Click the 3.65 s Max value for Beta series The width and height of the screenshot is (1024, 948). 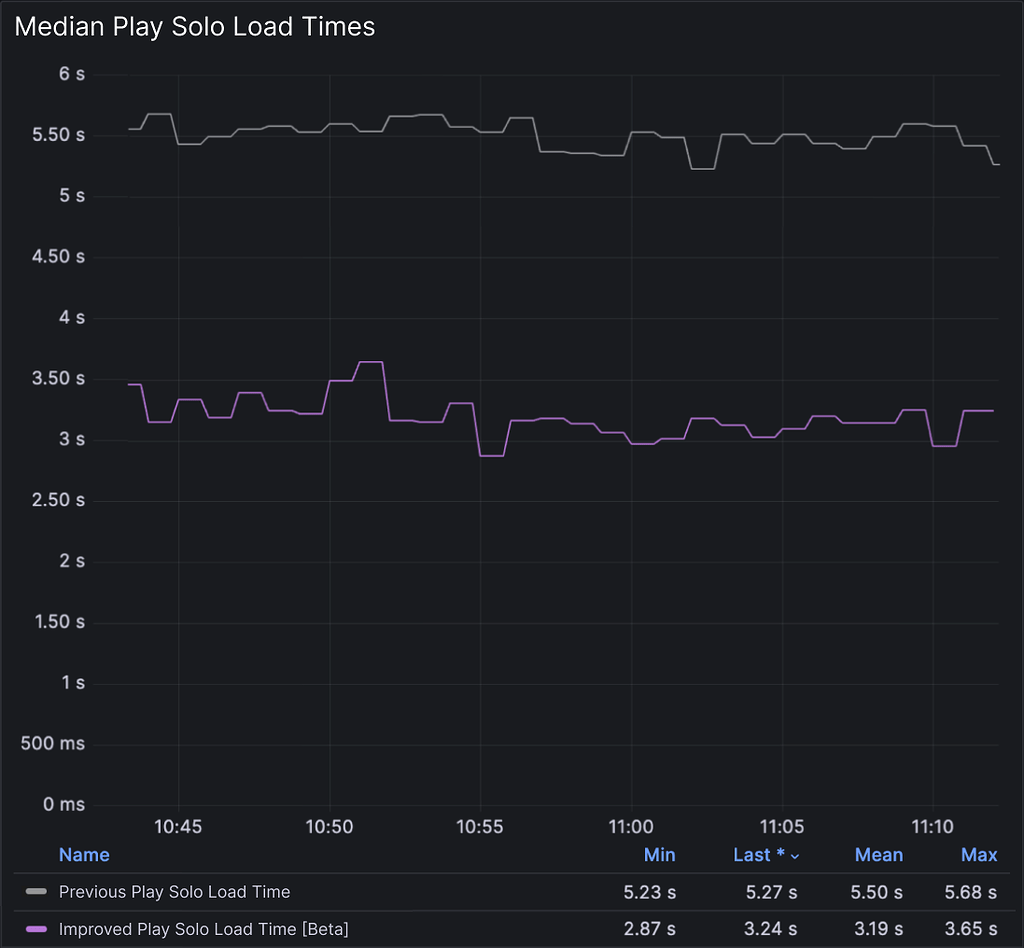click(x=969, y=929)
